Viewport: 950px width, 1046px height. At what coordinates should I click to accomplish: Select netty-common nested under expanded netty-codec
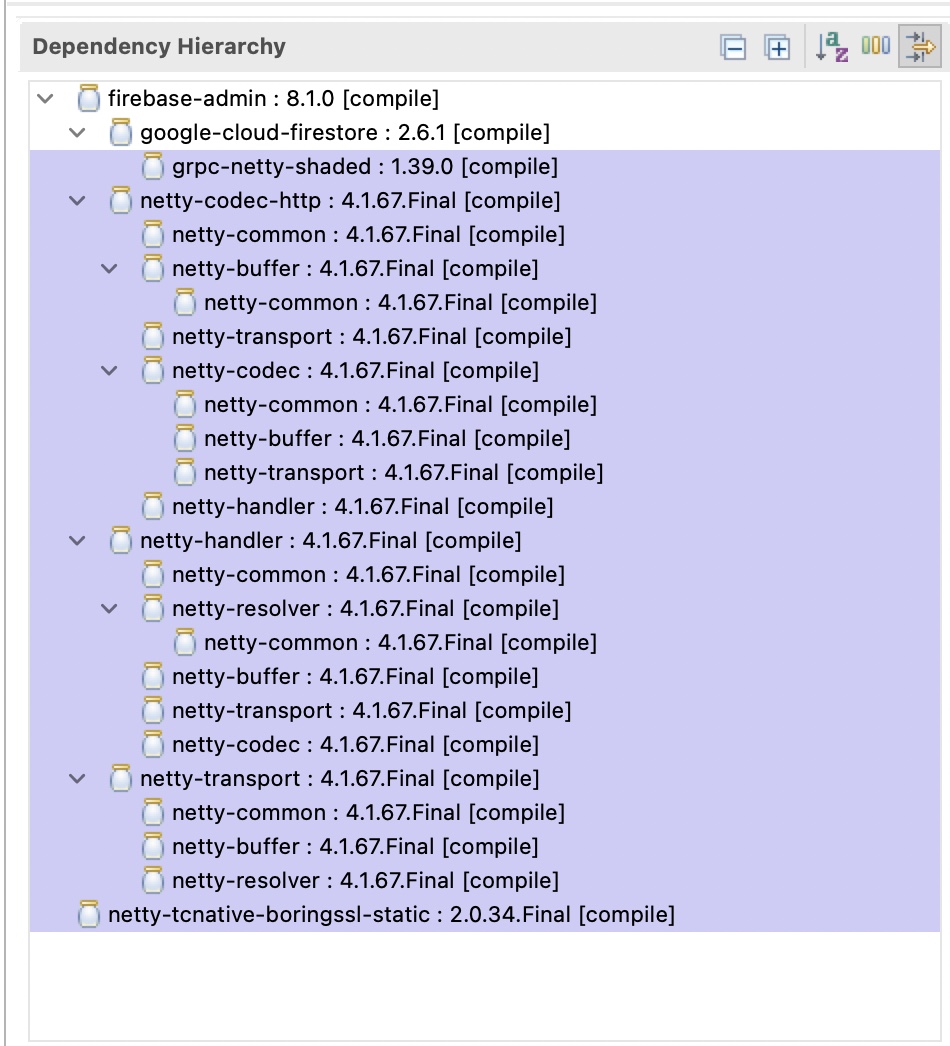click(400, 405)
